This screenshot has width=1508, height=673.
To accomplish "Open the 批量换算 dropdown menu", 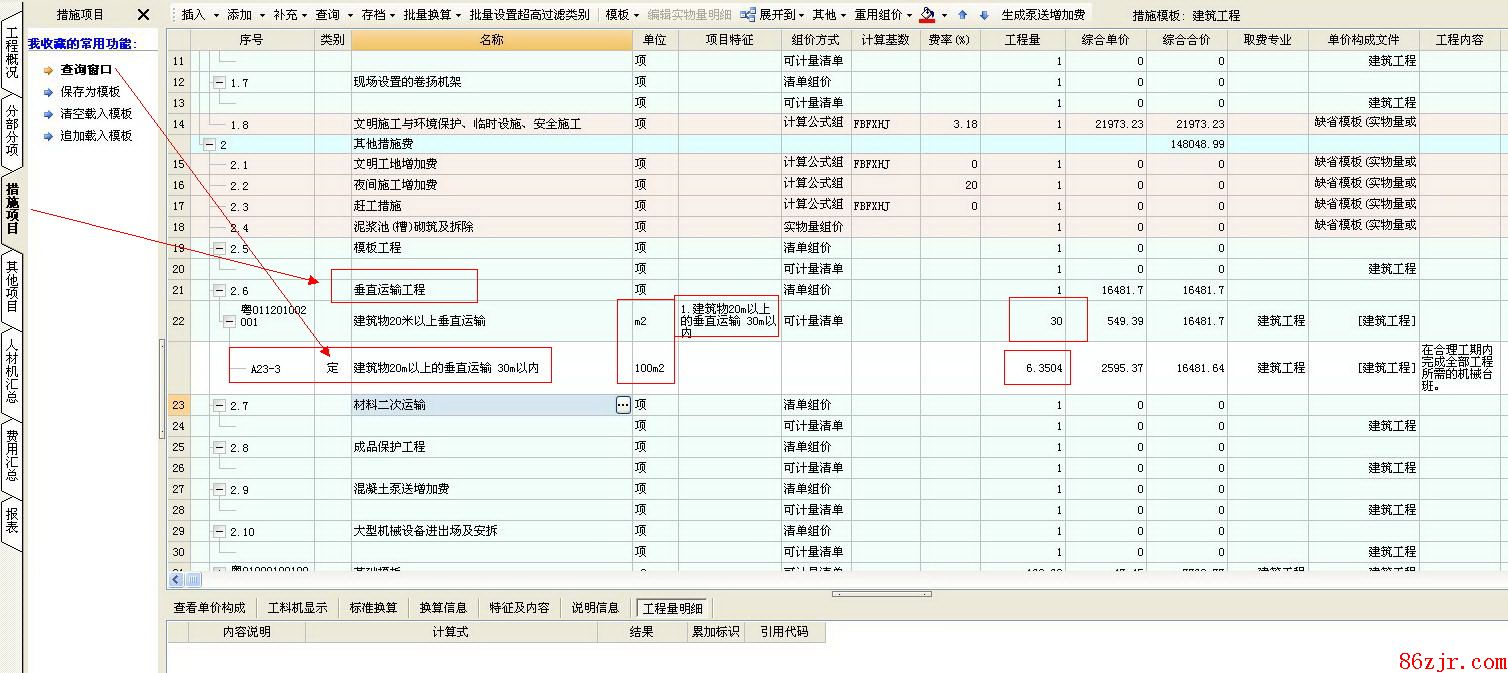I will tap(432, 15).
